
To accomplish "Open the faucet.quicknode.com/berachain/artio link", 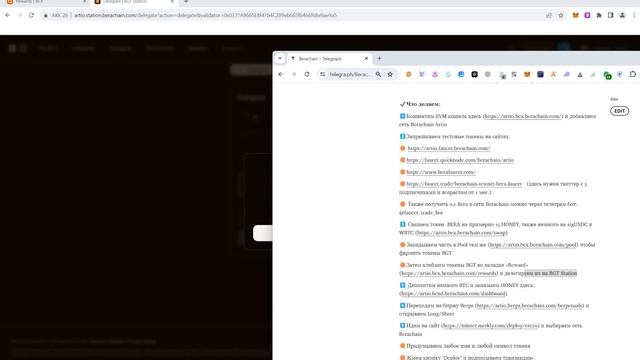I will pos(460,160).
